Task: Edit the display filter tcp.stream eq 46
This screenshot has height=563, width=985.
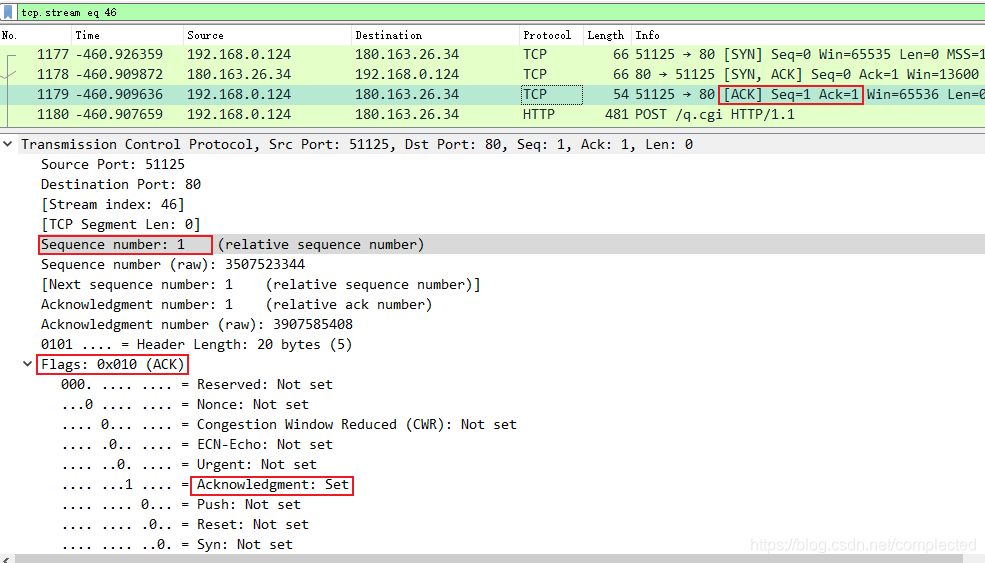Action: click(499, 12)
